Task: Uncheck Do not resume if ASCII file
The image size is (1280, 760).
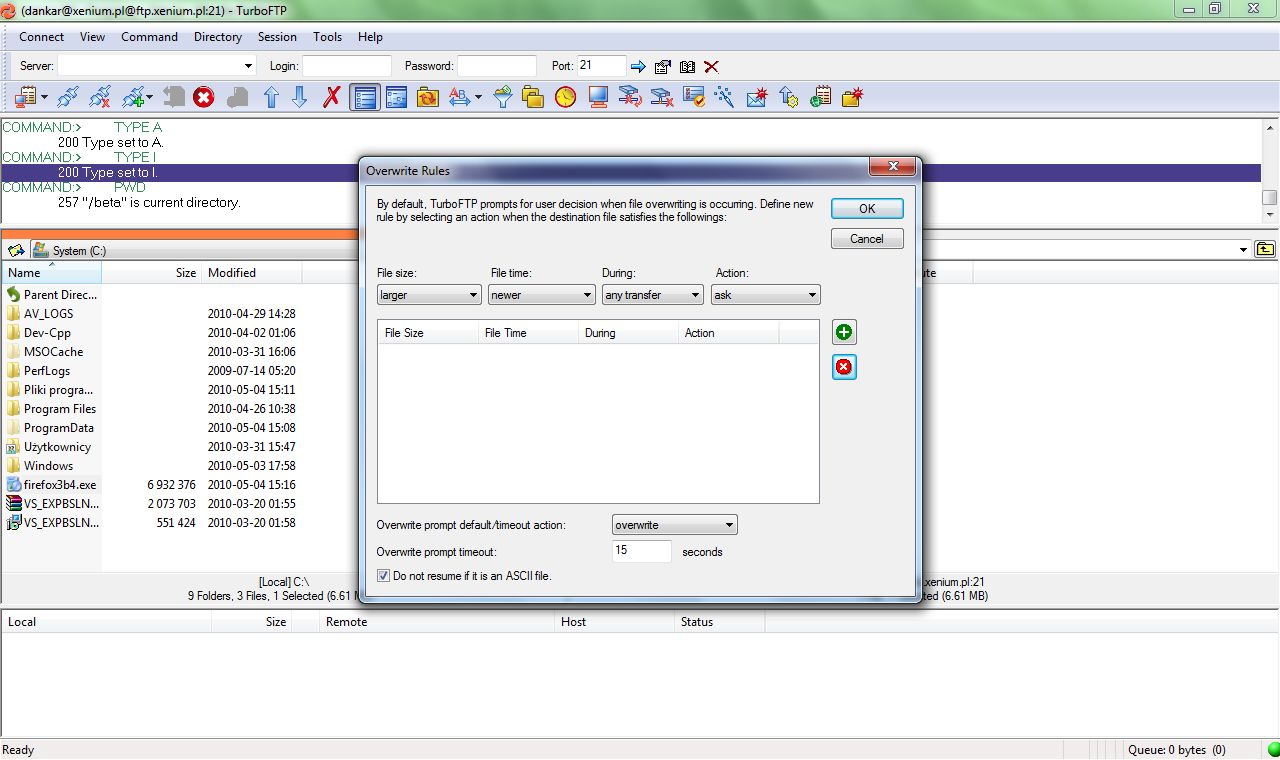Action: [383, 576]
